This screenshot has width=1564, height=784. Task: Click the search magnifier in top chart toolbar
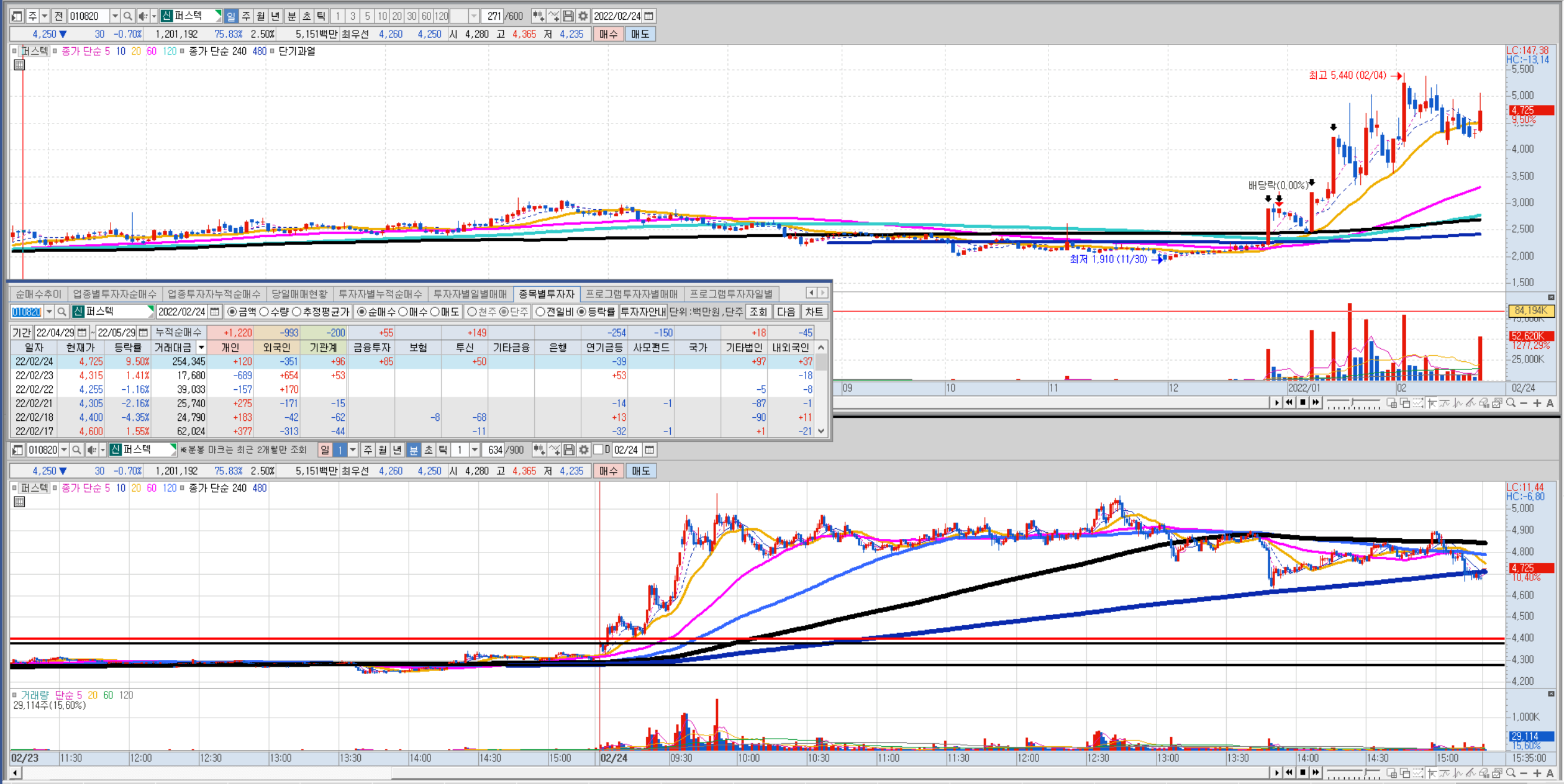click(127, 16)
